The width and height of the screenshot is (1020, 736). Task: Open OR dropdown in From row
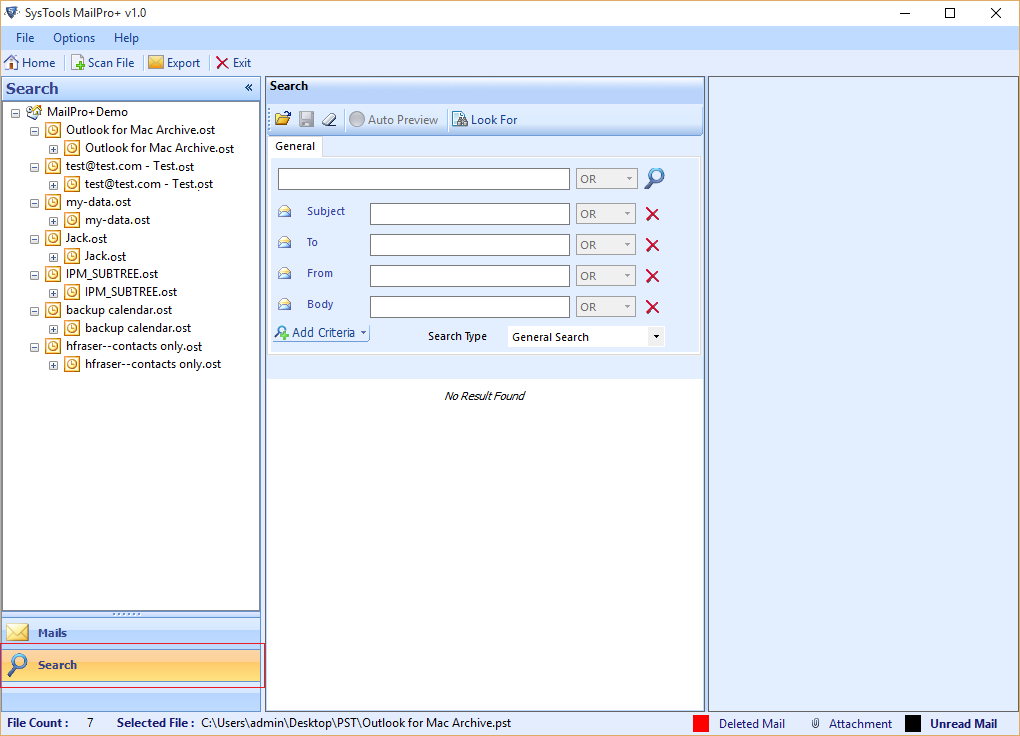click(x=606, y=276)
